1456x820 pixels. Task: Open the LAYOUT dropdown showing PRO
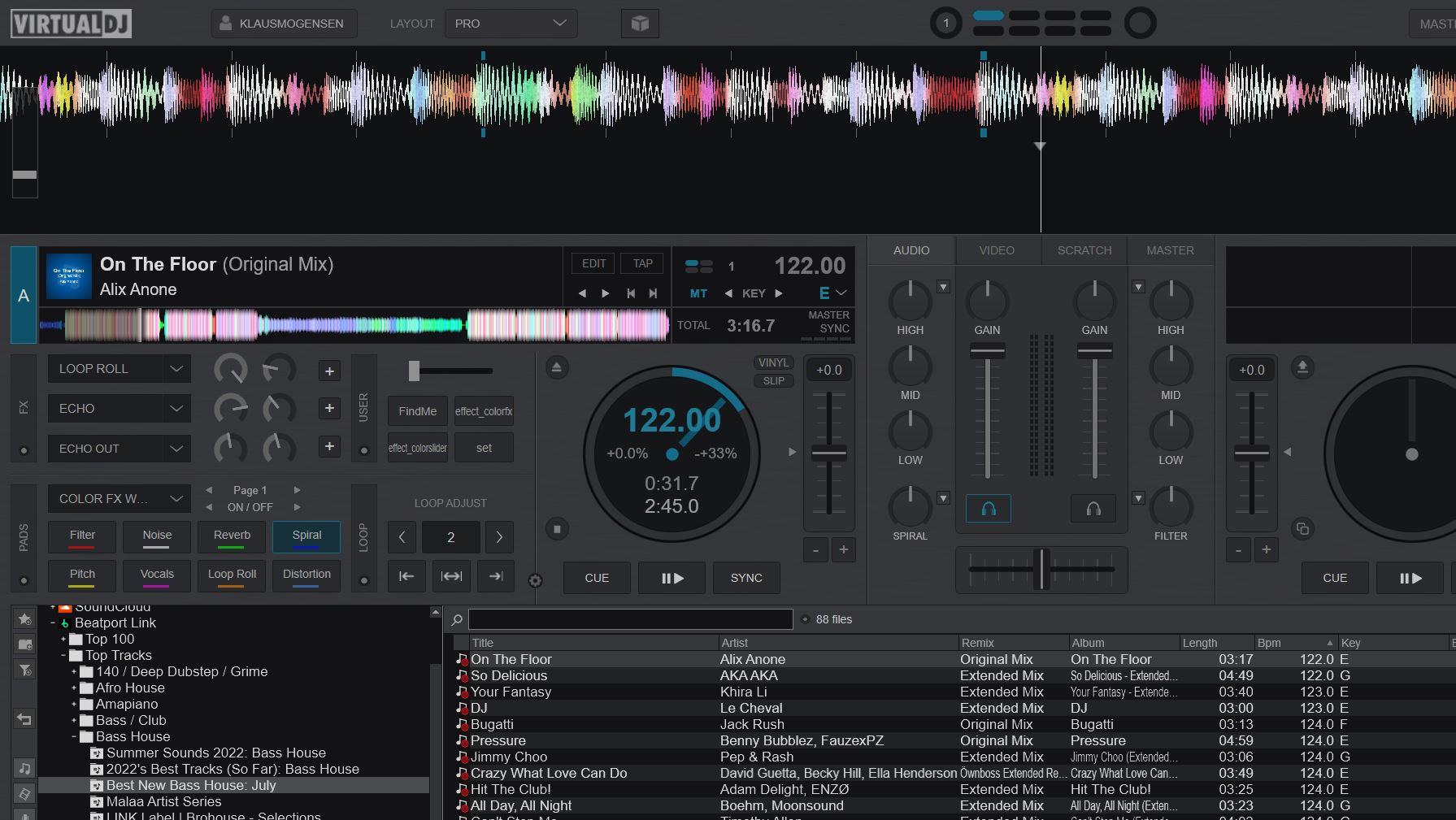(511, 24)
